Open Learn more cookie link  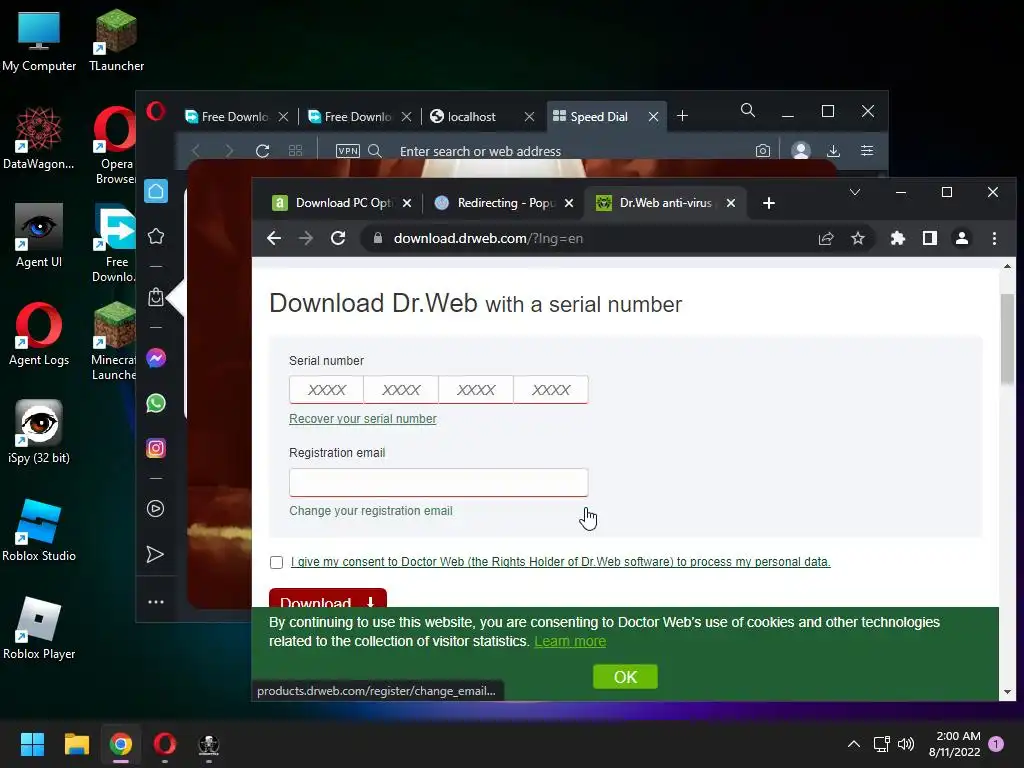tap(570, 641)
